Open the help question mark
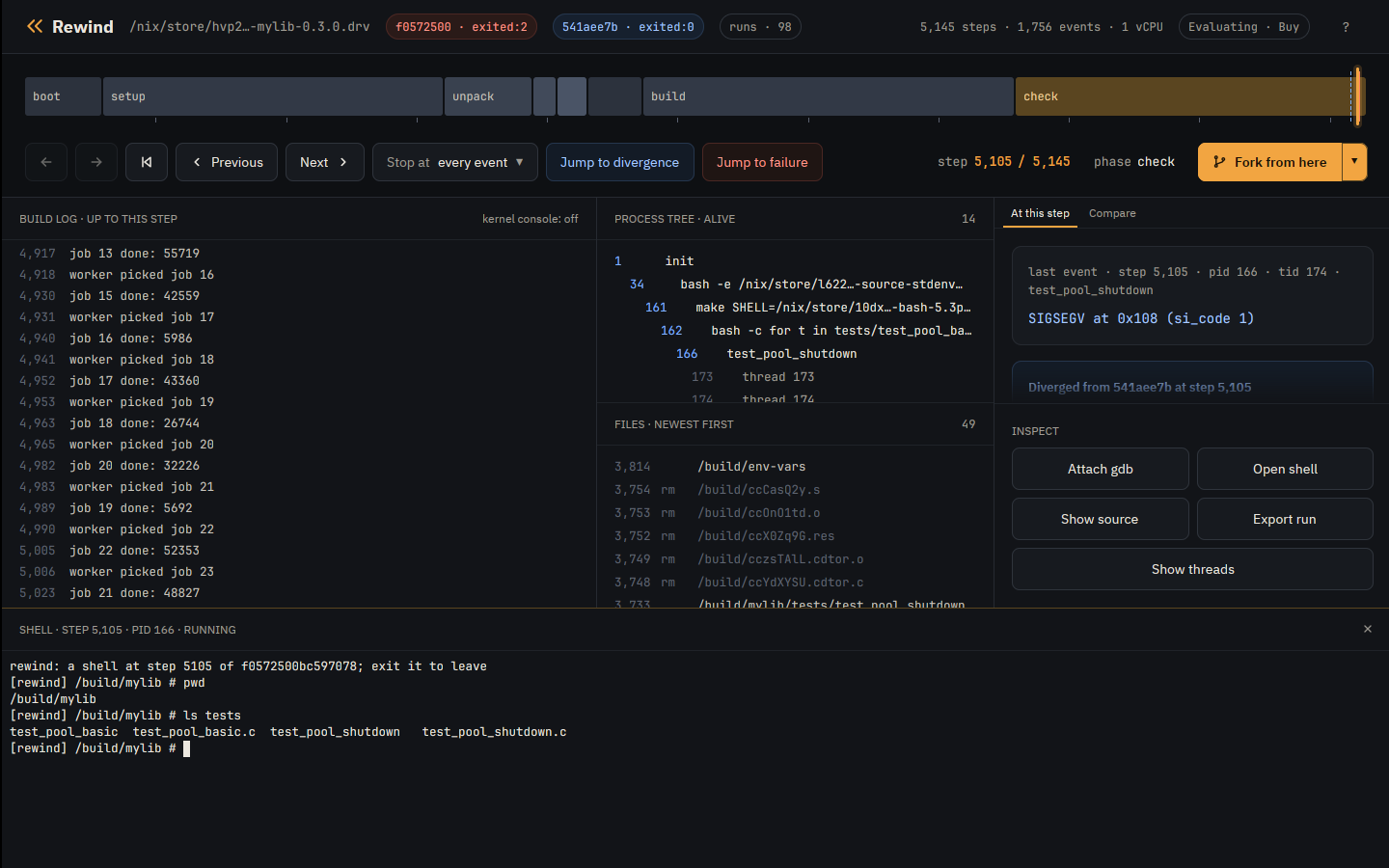Viewport: 1389px width, 868px height. coord(1346,27)
